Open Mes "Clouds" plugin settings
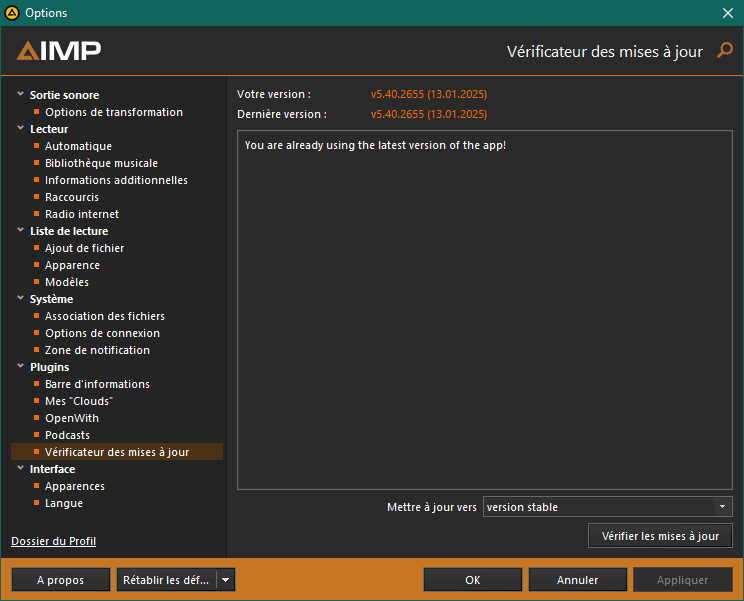Image resolution: width=744 pixels, height=601 pixels. click(x=79, y=401)
